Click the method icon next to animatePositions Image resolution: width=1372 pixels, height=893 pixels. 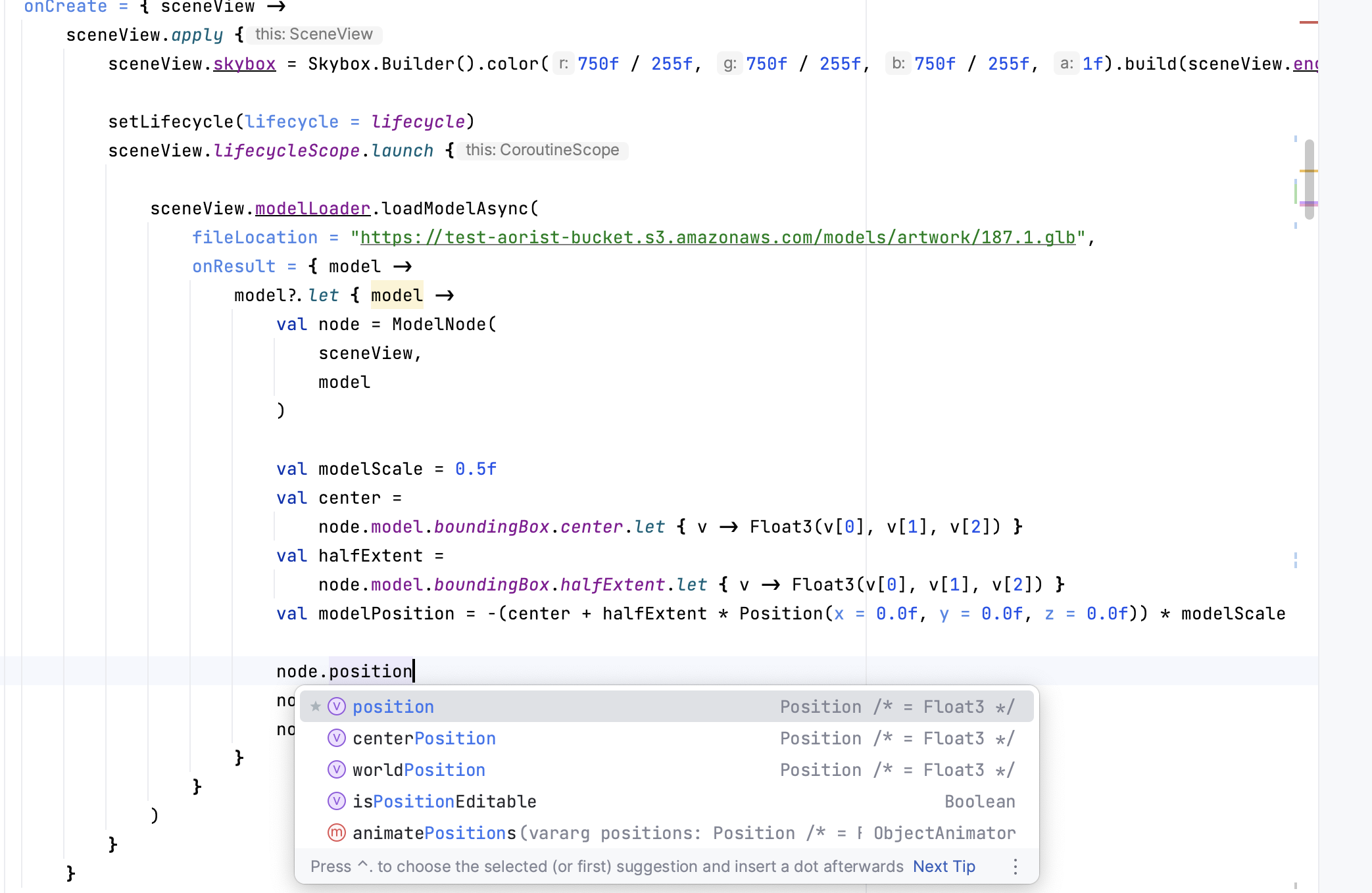coord(336,833)
